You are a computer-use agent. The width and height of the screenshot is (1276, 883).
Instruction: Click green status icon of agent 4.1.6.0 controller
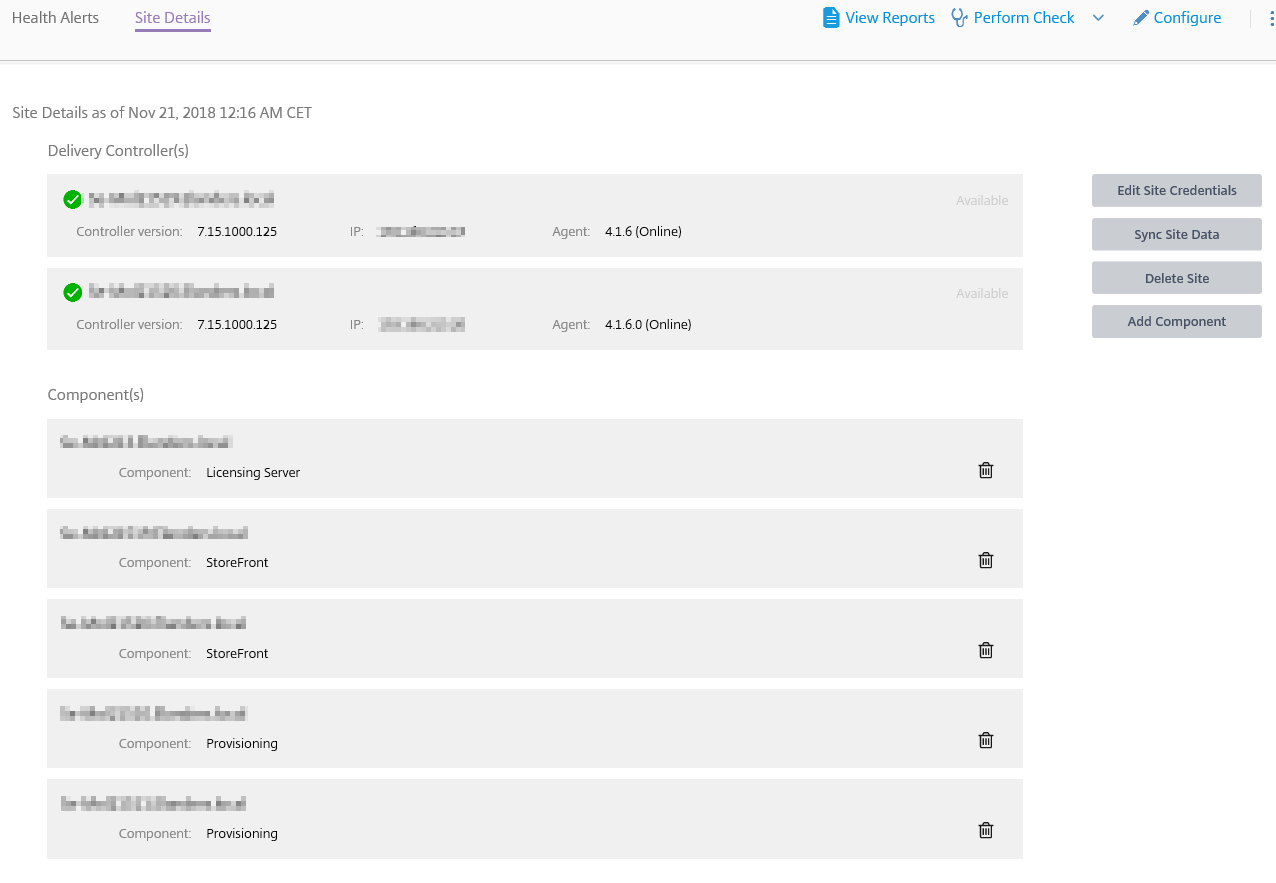tap(72, 292)
